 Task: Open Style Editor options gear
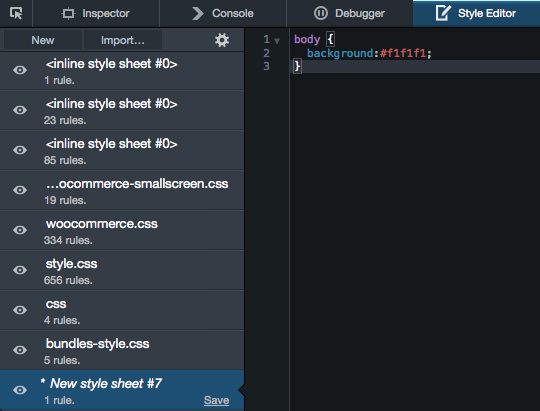(222, 40)
